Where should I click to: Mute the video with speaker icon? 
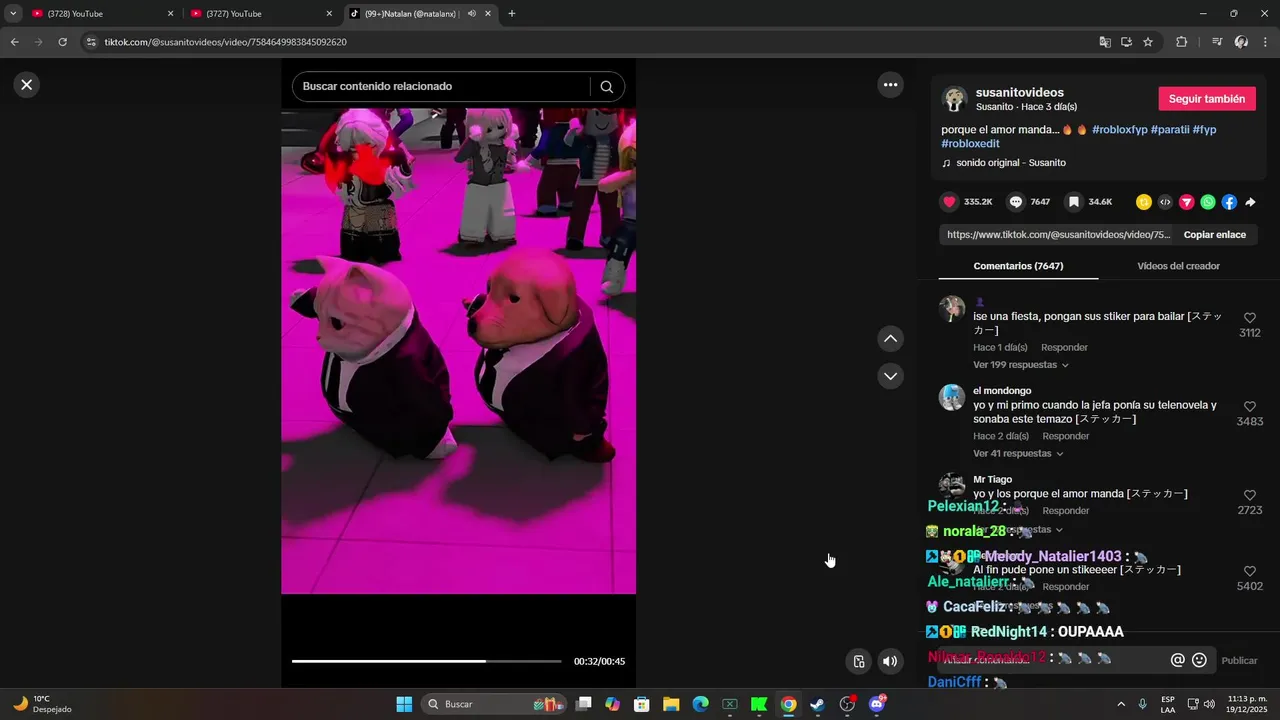tap(890, 661)
